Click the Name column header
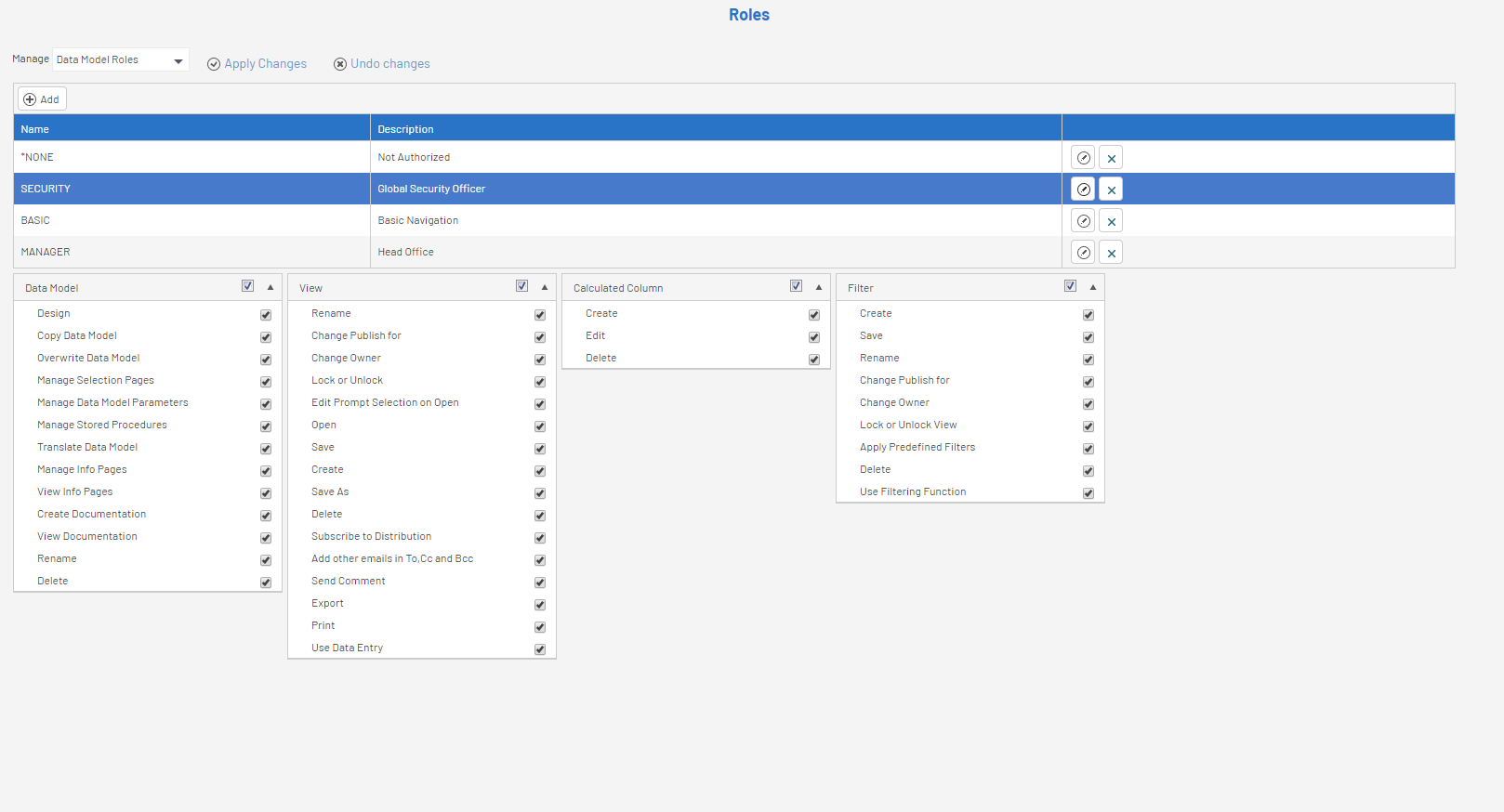The width and height of the screenshot is (1504, 812). pos(35,129)
